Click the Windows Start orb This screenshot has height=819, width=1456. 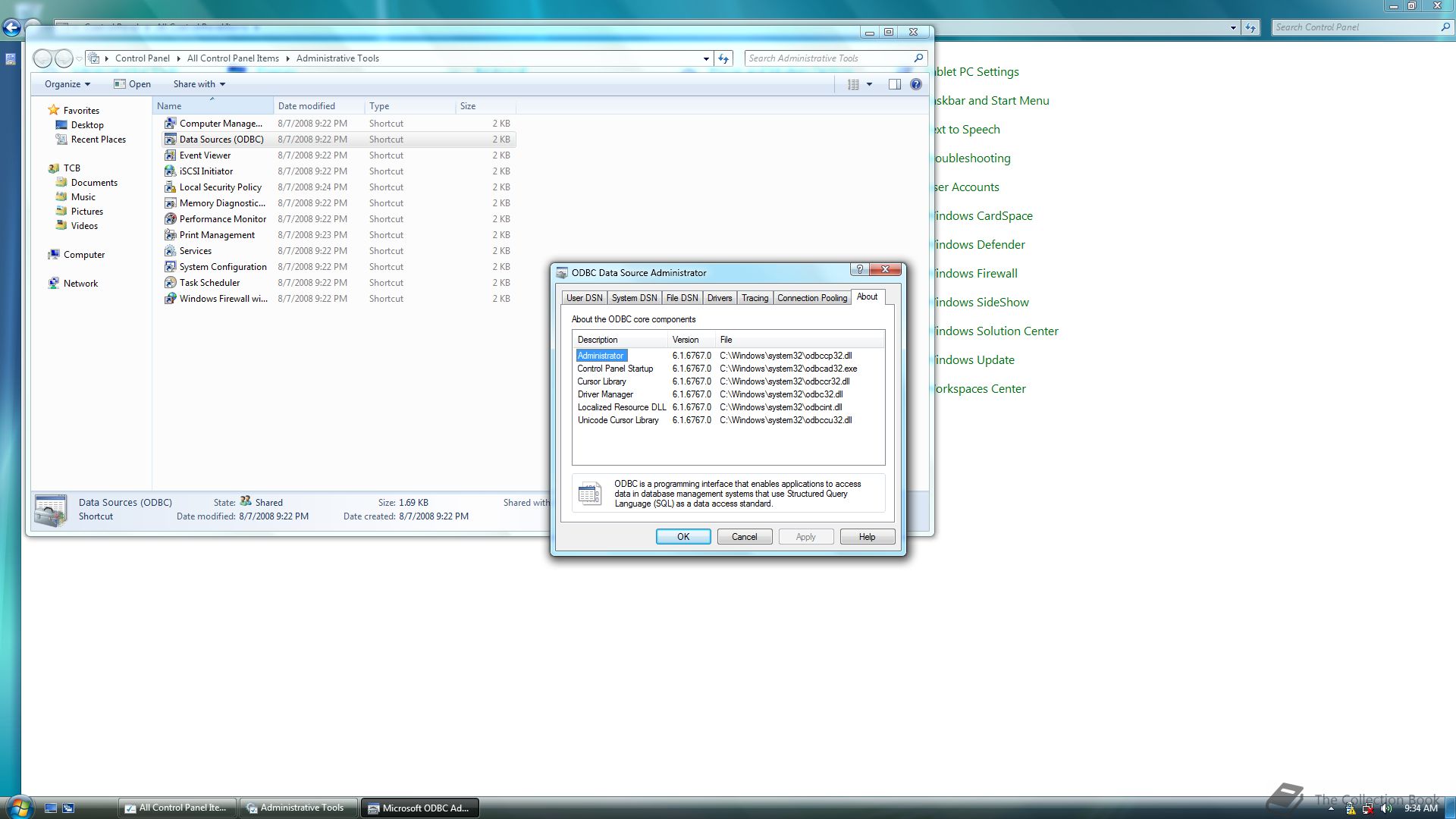point(19,807)
